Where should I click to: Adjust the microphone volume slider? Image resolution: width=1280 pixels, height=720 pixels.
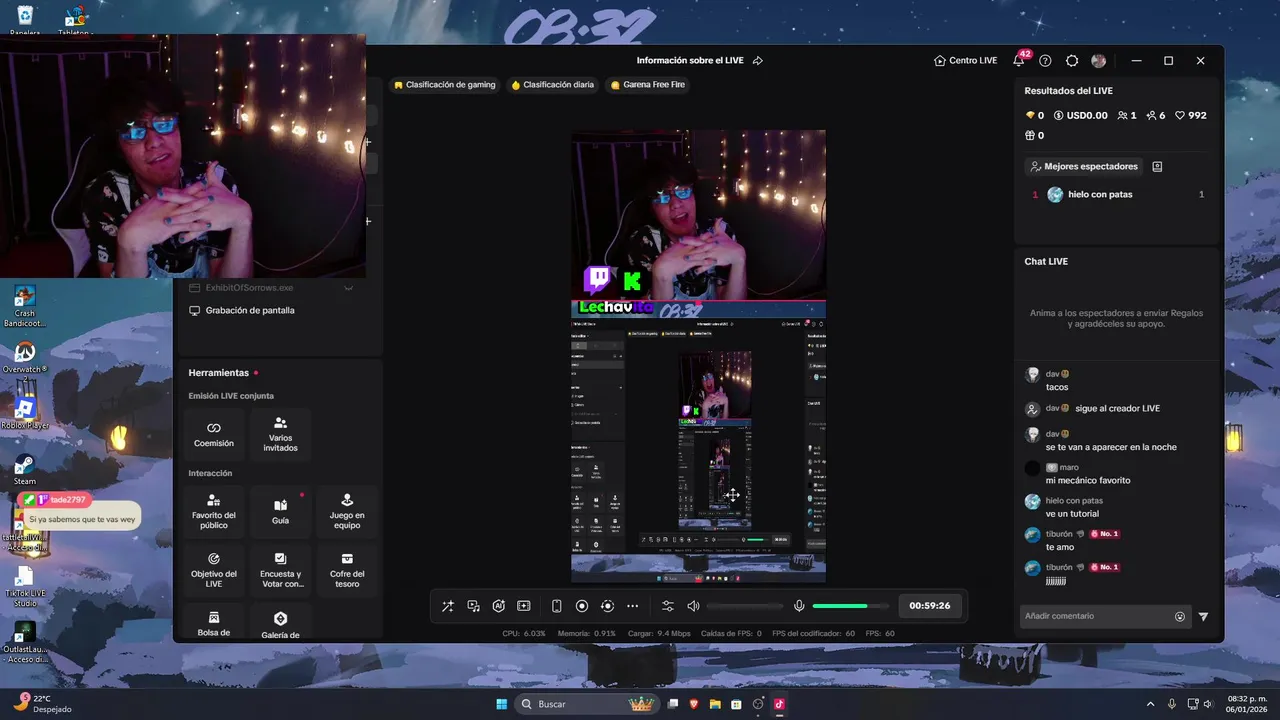pos(849,606)
